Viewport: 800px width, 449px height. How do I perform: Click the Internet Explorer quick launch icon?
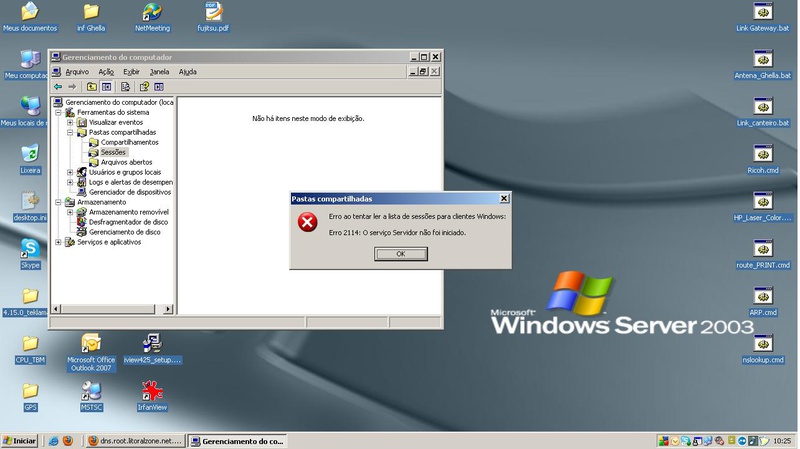pyautogui.click(x=53, y=441)
